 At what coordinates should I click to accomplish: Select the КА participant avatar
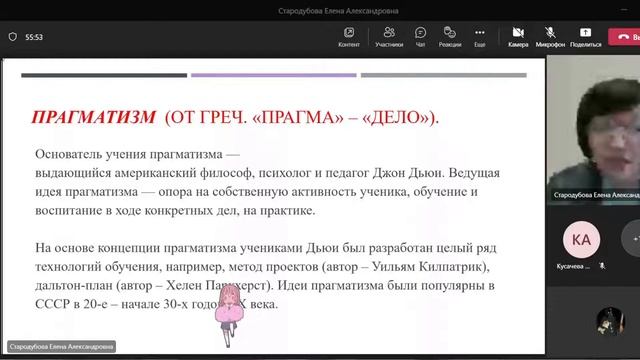[581, 240]
